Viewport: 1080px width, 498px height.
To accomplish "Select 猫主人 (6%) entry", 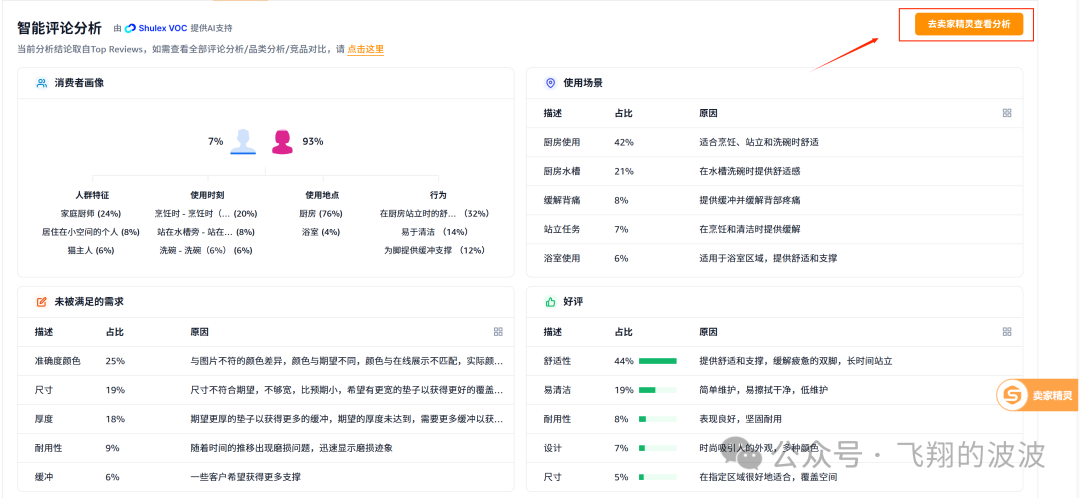I will tap(92, 251).
